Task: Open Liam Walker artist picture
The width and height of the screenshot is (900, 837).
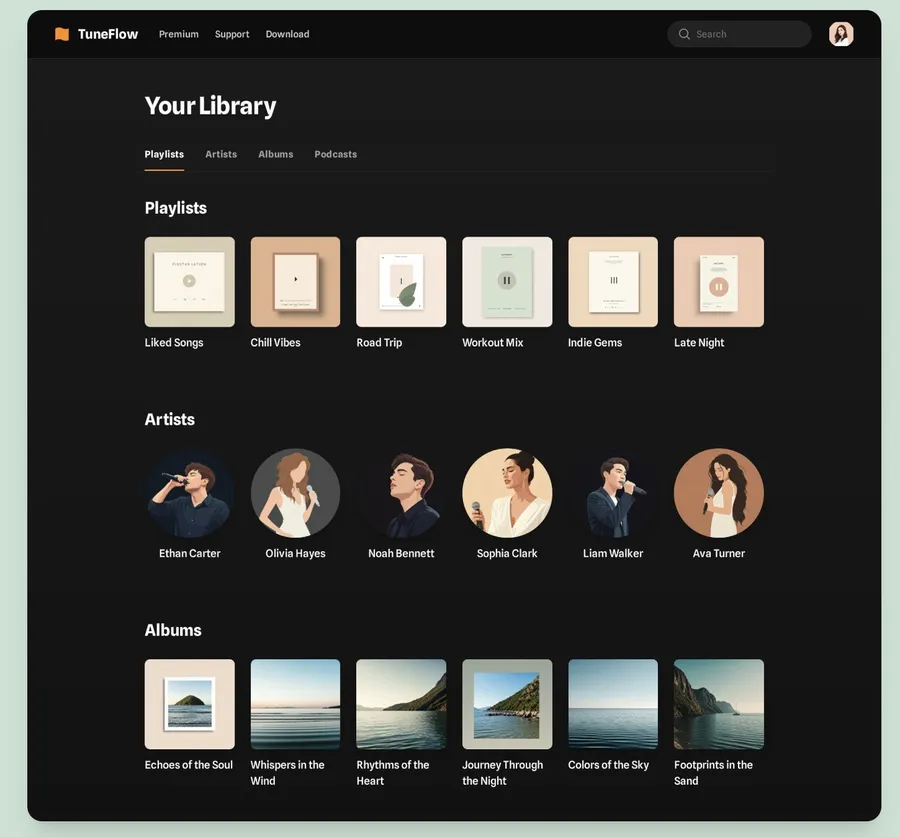Action: (x=613, y=493)
